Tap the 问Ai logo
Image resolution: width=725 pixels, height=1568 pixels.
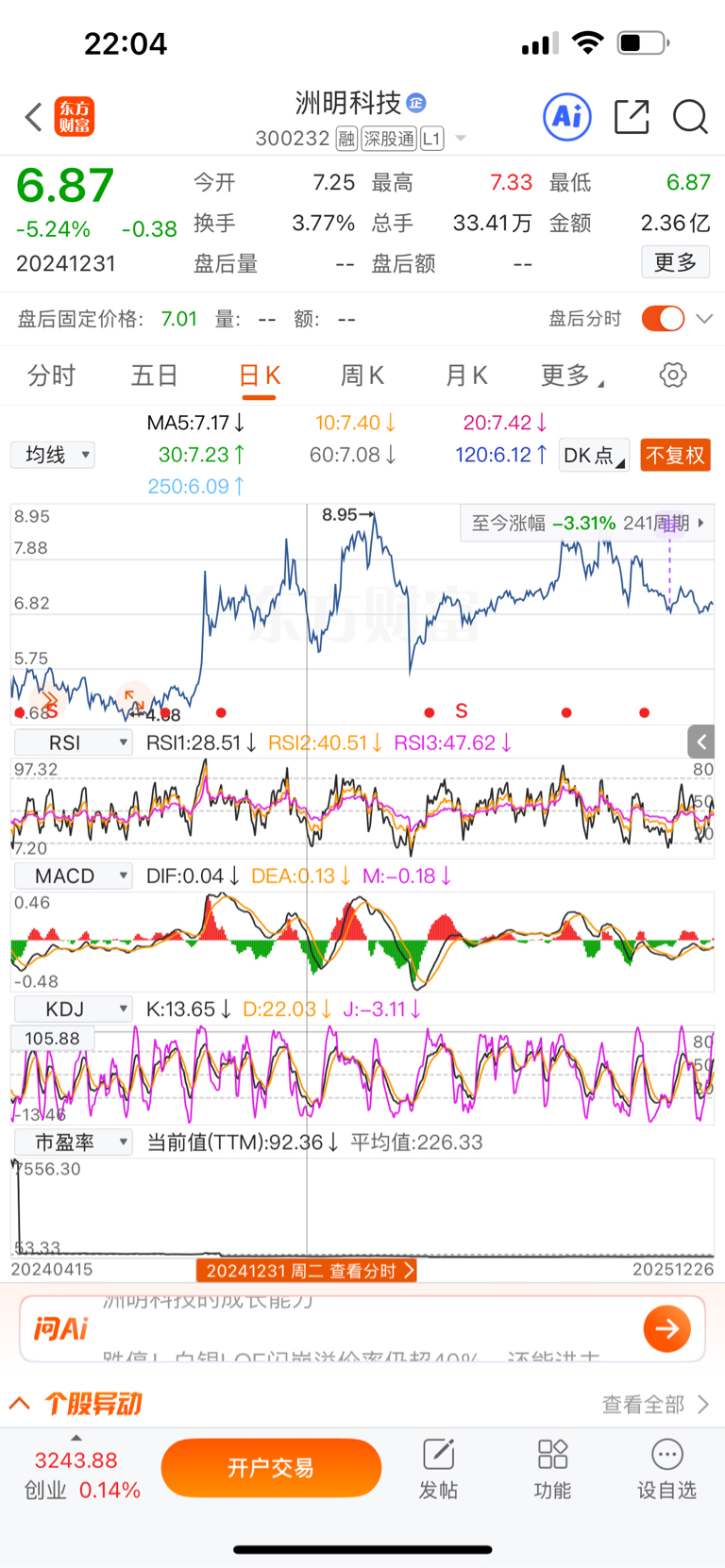pyautogui.click(x=60, y=1328)
